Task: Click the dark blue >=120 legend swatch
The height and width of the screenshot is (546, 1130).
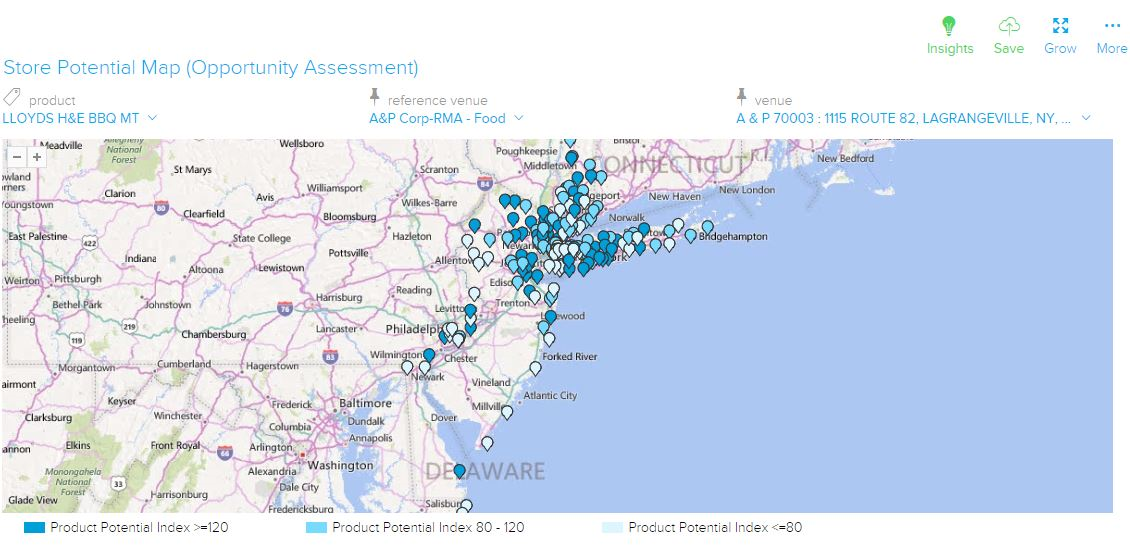Action: pos(35,527)
